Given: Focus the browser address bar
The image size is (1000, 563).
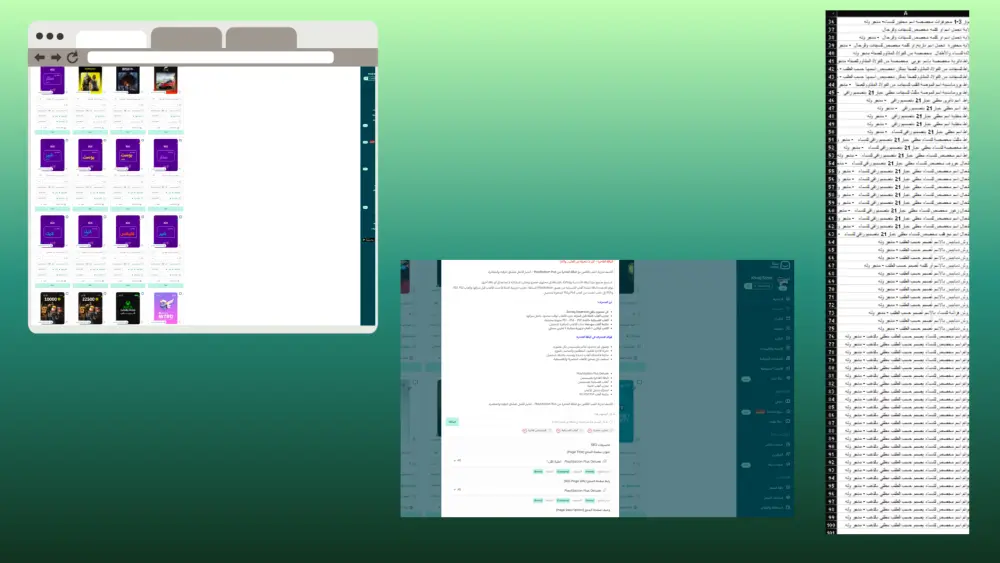Looking at the screenshot, I should coord(210,57).
